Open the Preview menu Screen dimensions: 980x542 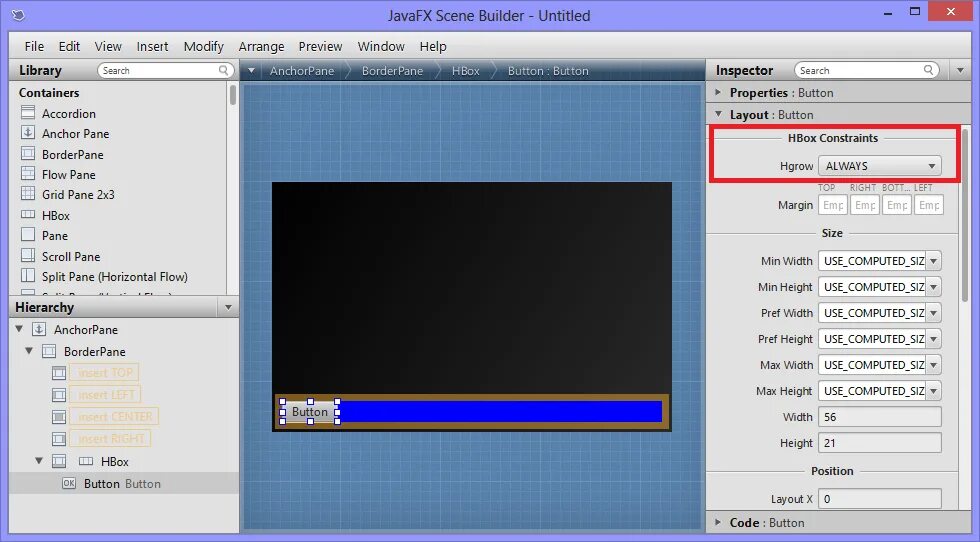point(321,46)
